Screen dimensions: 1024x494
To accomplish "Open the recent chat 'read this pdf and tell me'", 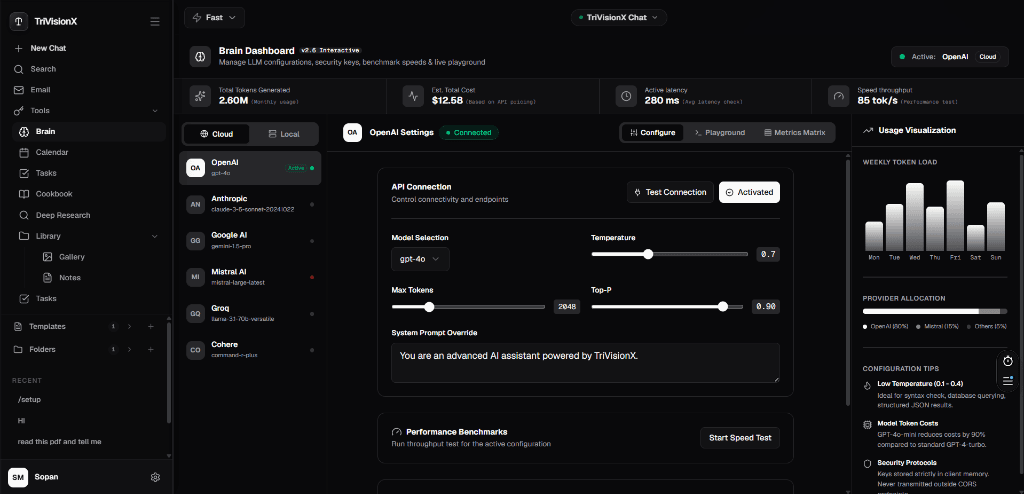I will tap(59, 442).
